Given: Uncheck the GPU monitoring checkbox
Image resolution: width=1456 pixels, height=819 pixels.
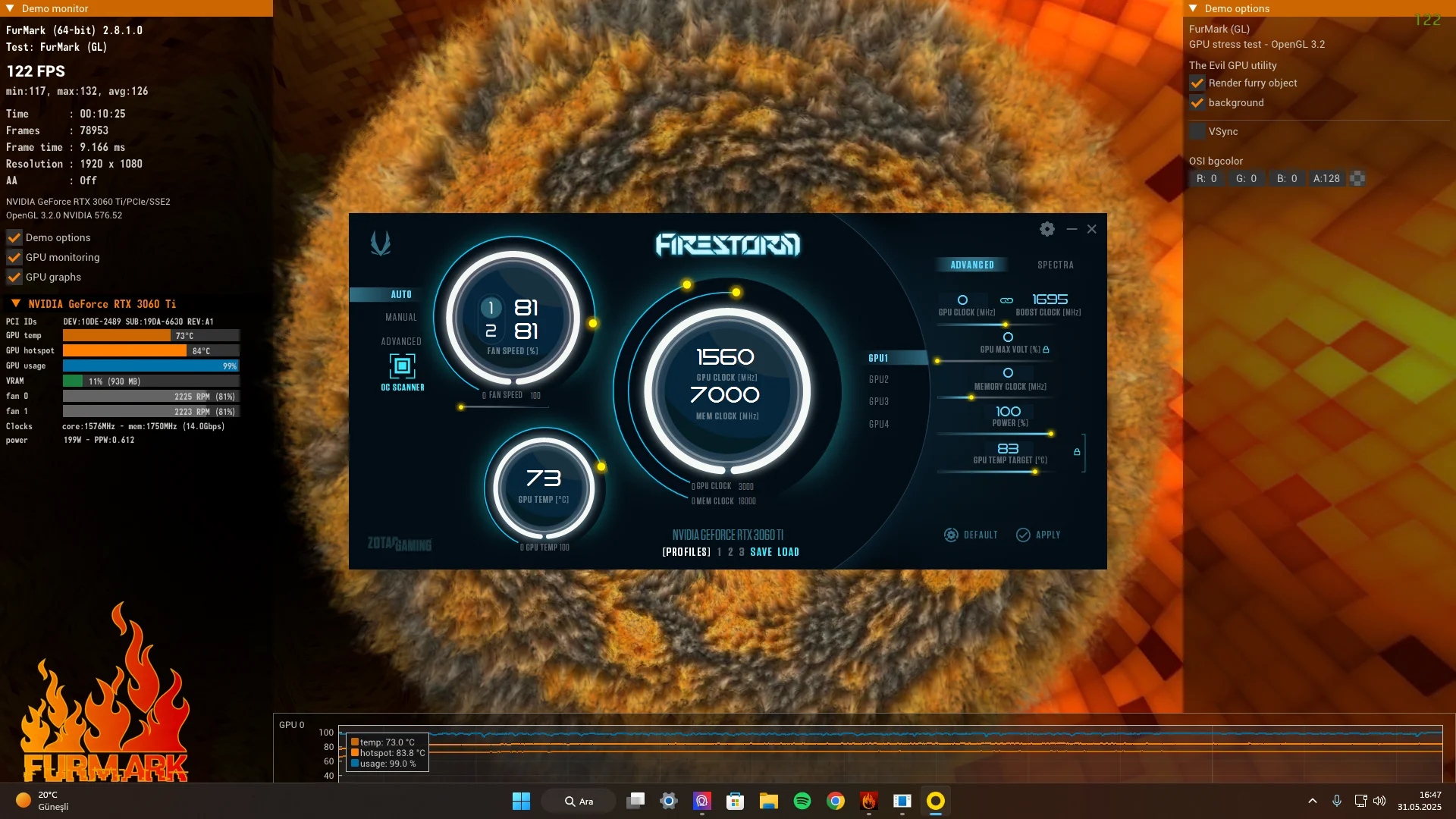Looking at the screenshot, I should click(14, 258).
